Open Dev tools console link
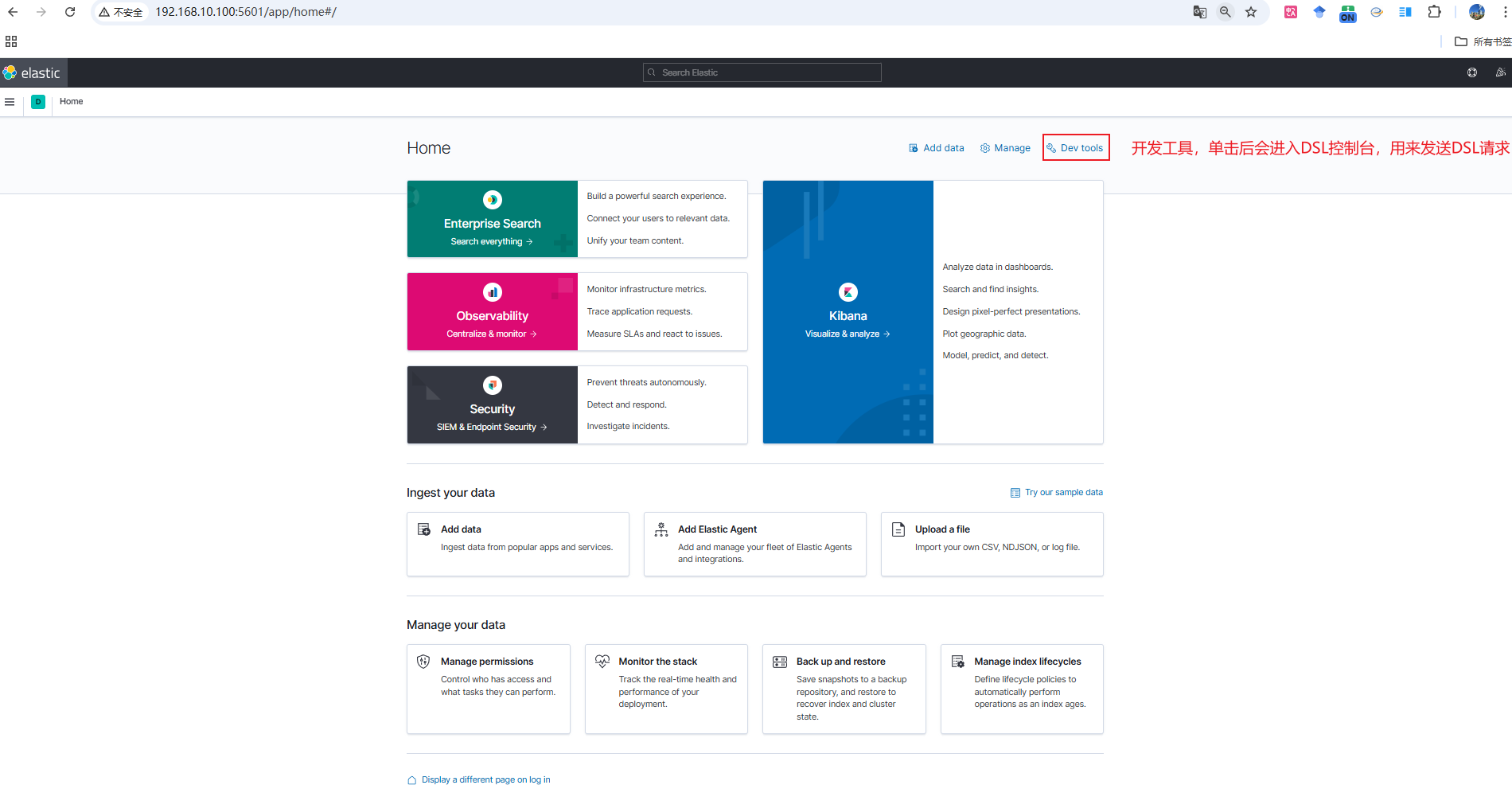The width and height of the screenshot is (1512, 785). pos(1075,148)
